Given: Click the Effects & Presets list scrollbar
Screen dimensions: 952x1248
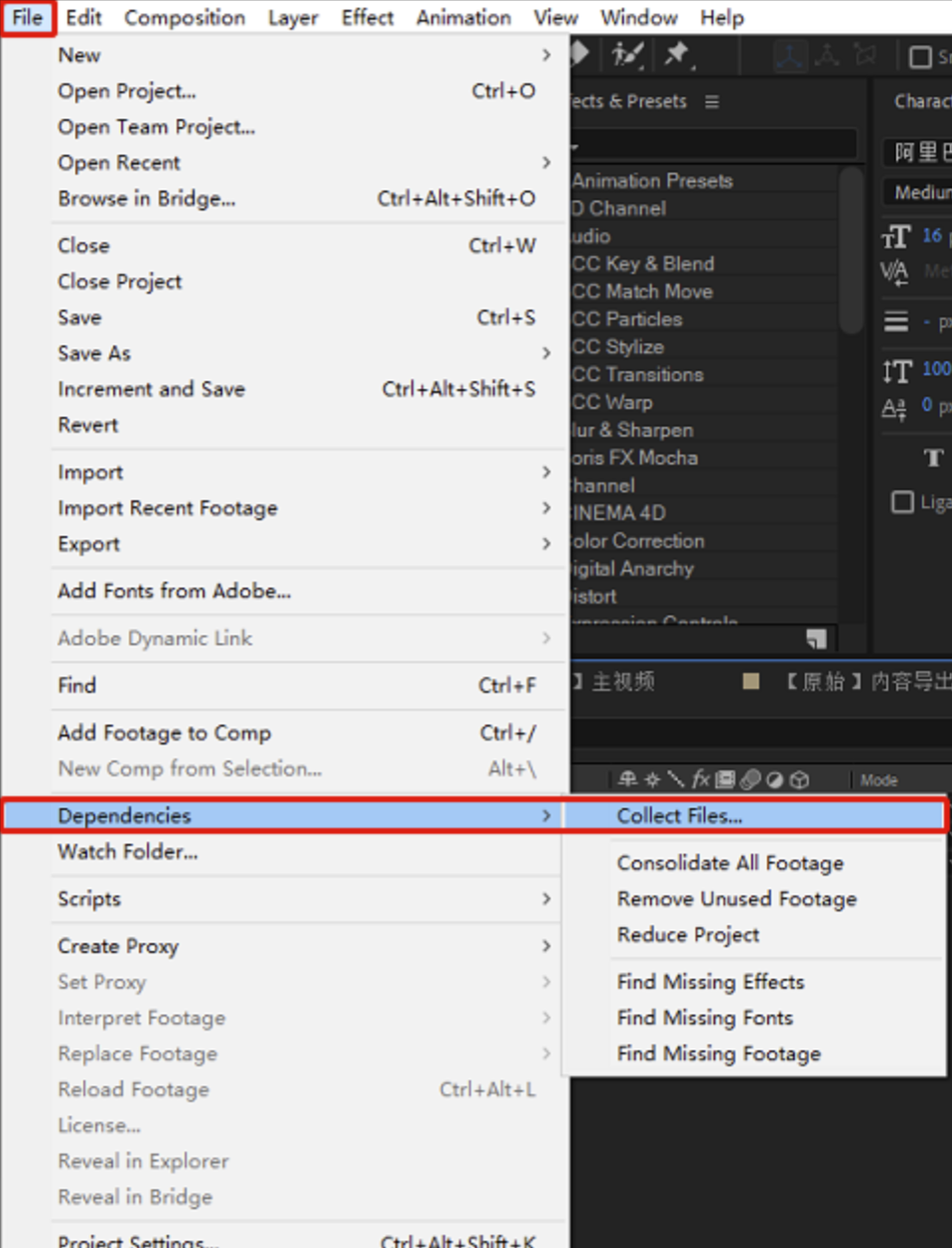Looking at the screenshot, I should tap(851, 248).
